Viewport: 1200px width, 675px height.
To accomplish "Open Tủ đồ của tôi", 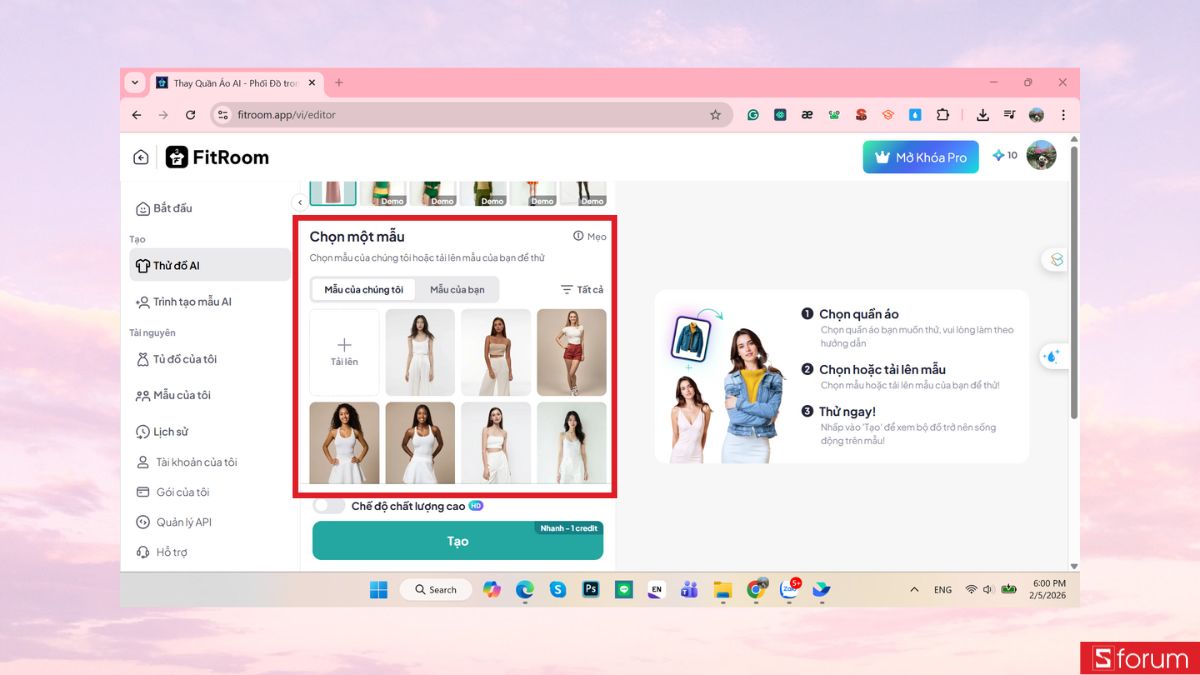I will pyautogui.click(x=177, y=359).
